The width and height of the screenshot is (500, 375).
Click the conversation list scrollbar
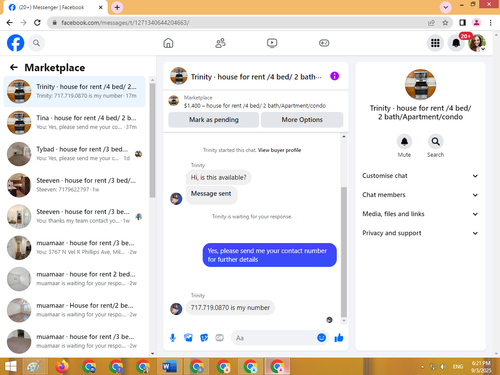coord(152,140)
